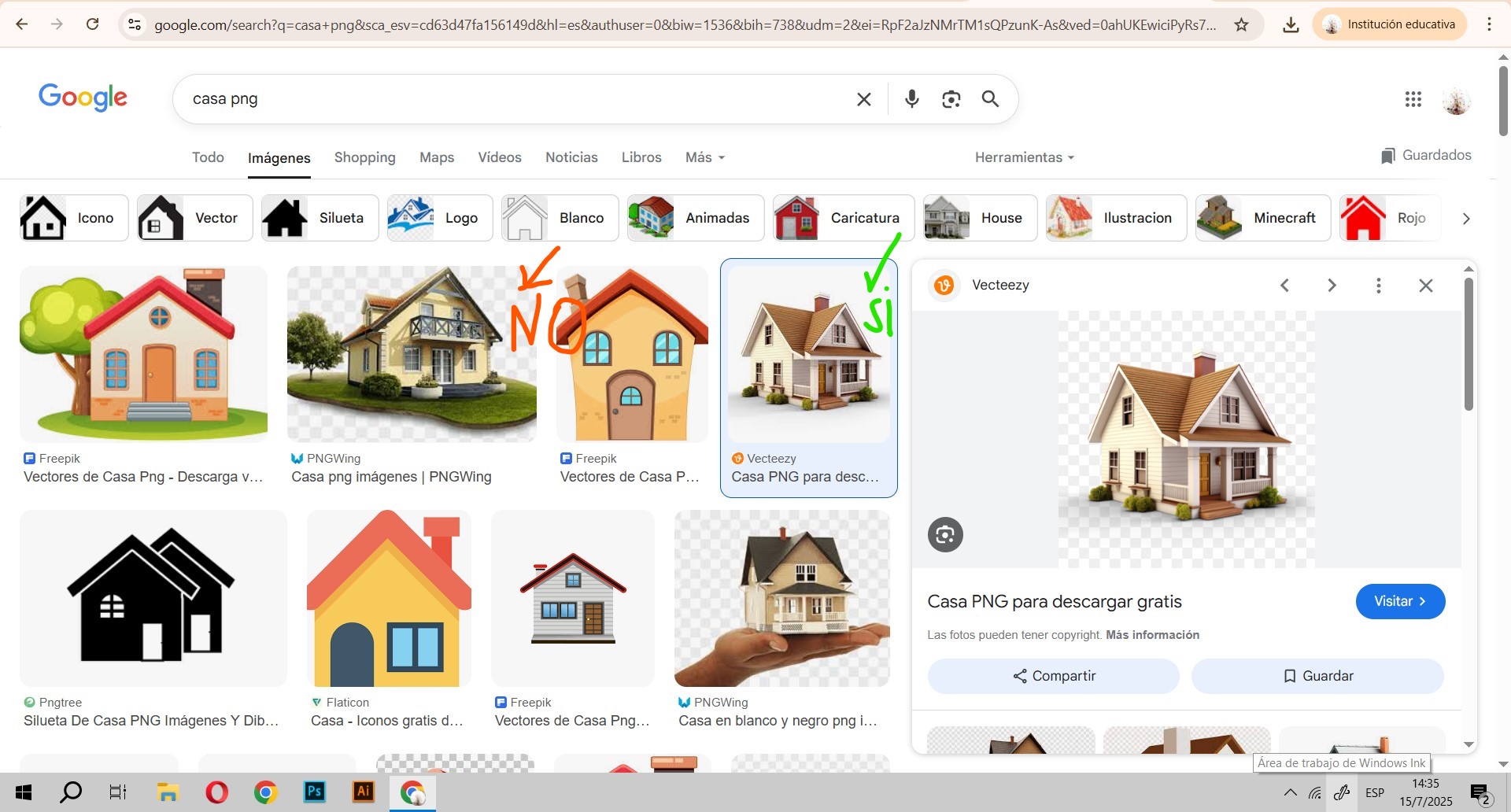Open ESP language indicator in tray
The image size is (1511, 812).
[1375, 793]
